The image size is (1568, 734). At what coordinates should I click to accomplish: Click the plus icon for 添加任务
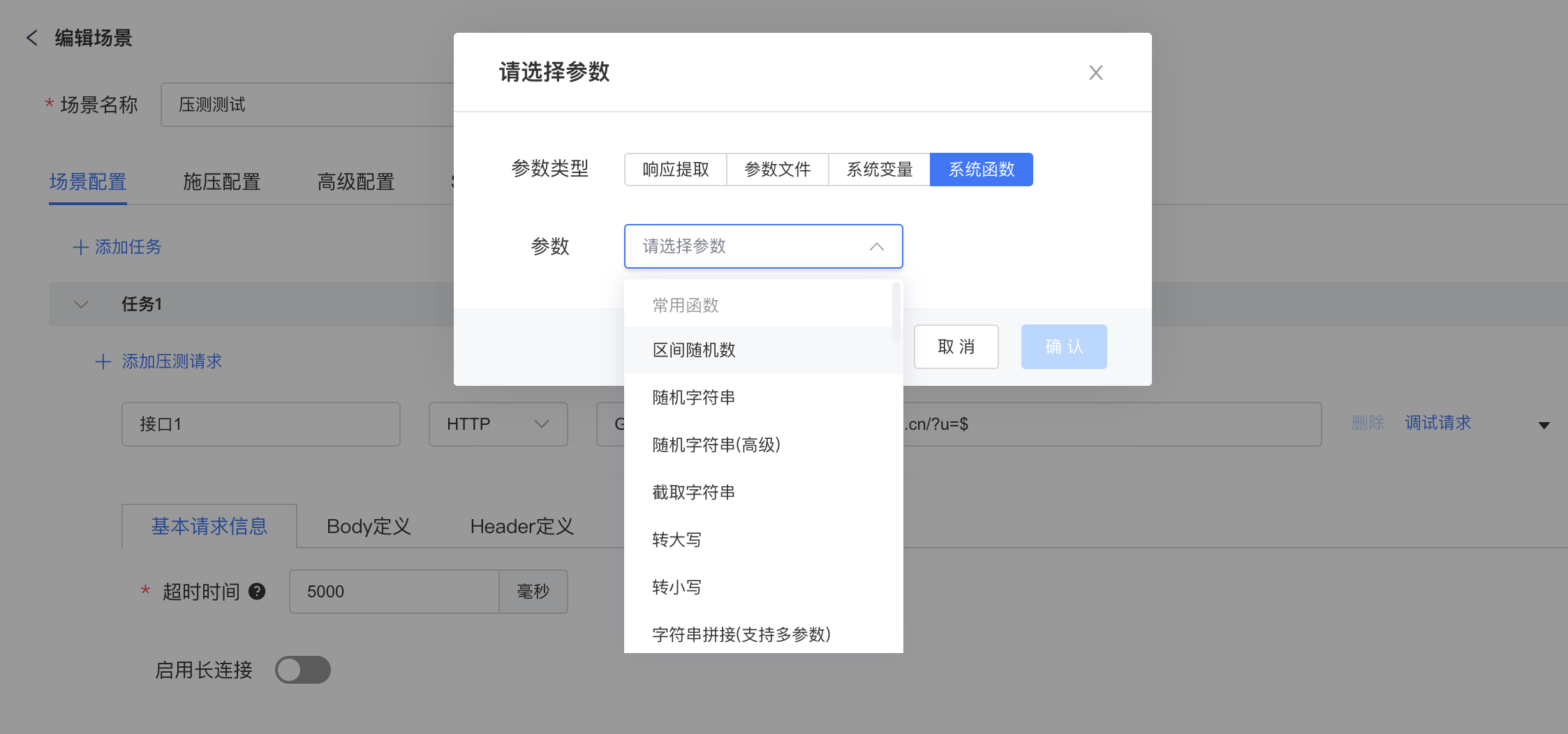[x=81, y=247]
